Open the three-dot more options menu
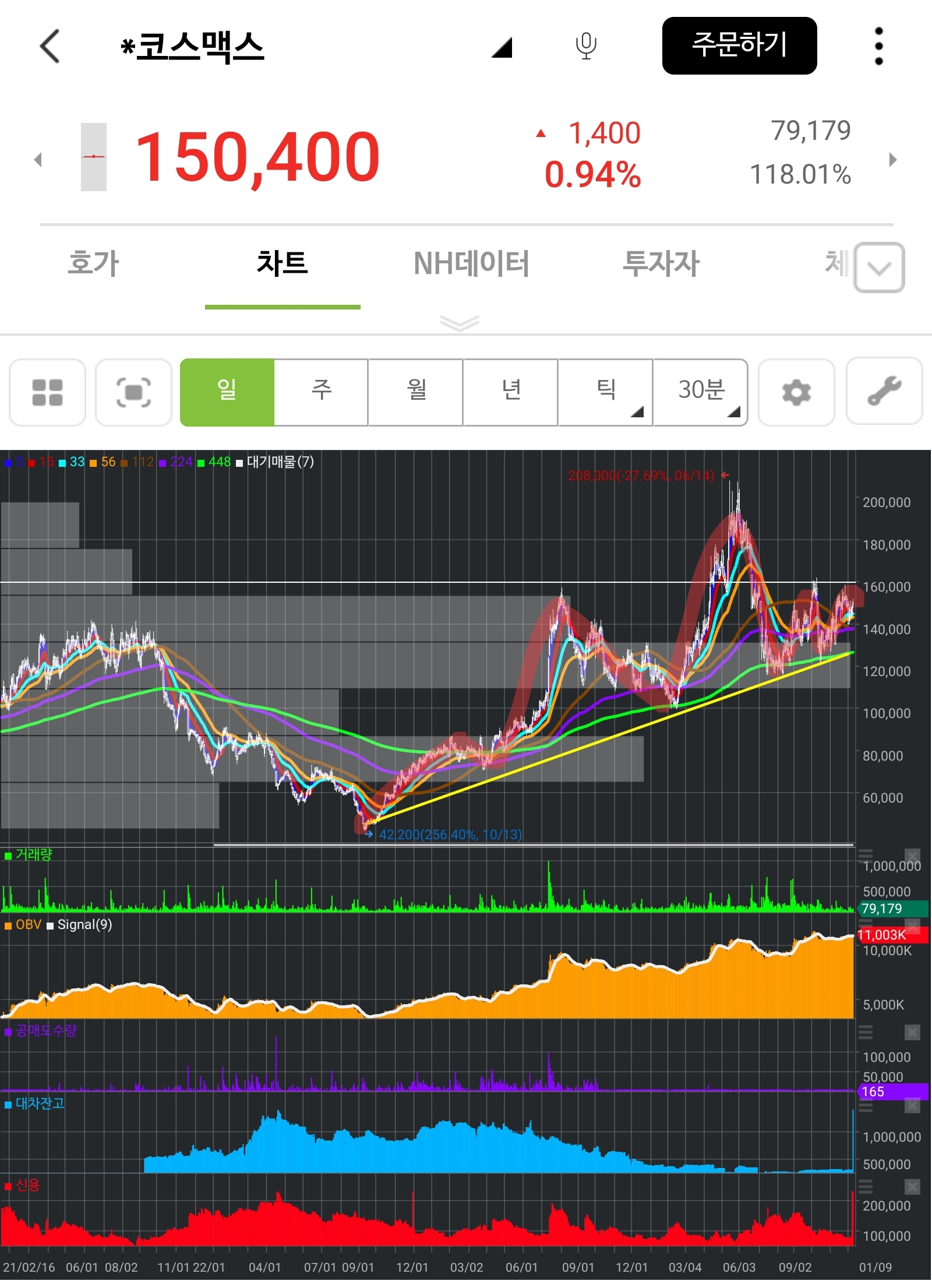The width and height of the screenshot is (932, 1288). (878, 46)
